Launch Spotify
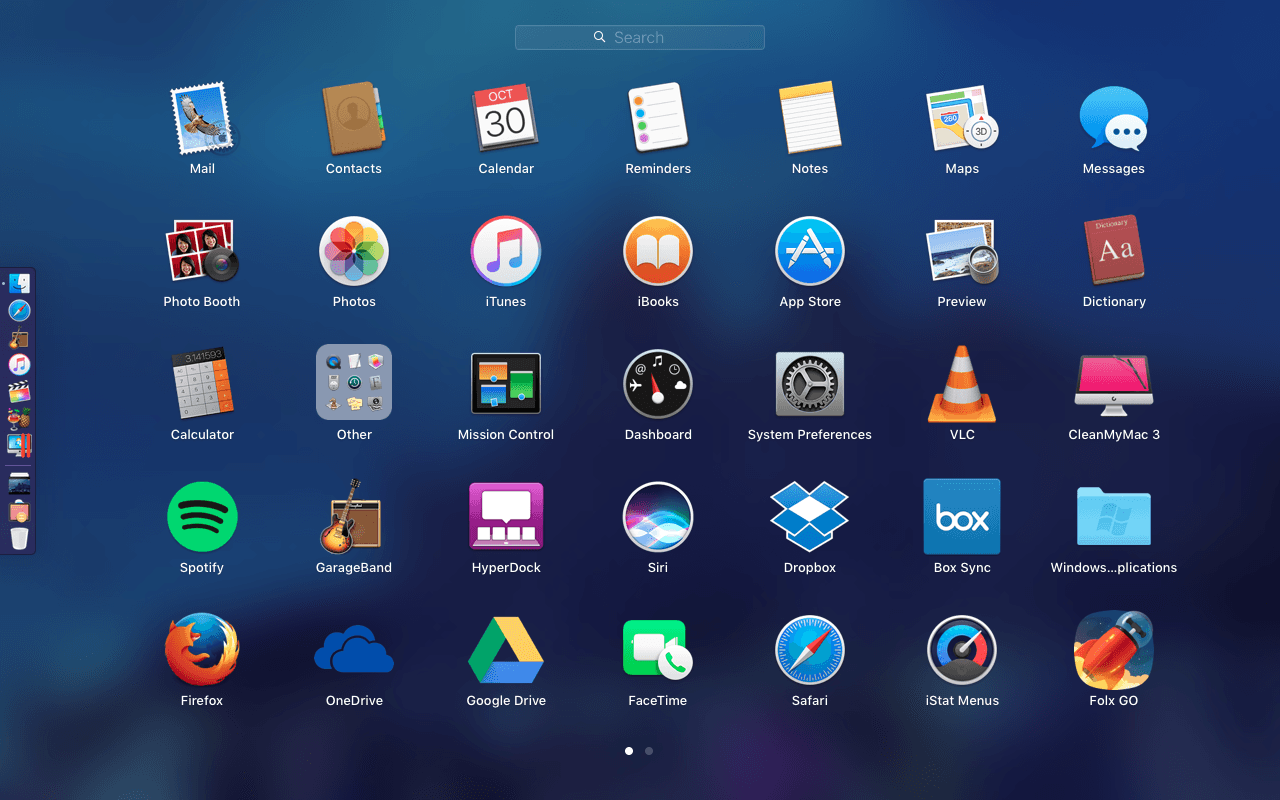Viewport: 1280px width, 800px height. (202, 517)
